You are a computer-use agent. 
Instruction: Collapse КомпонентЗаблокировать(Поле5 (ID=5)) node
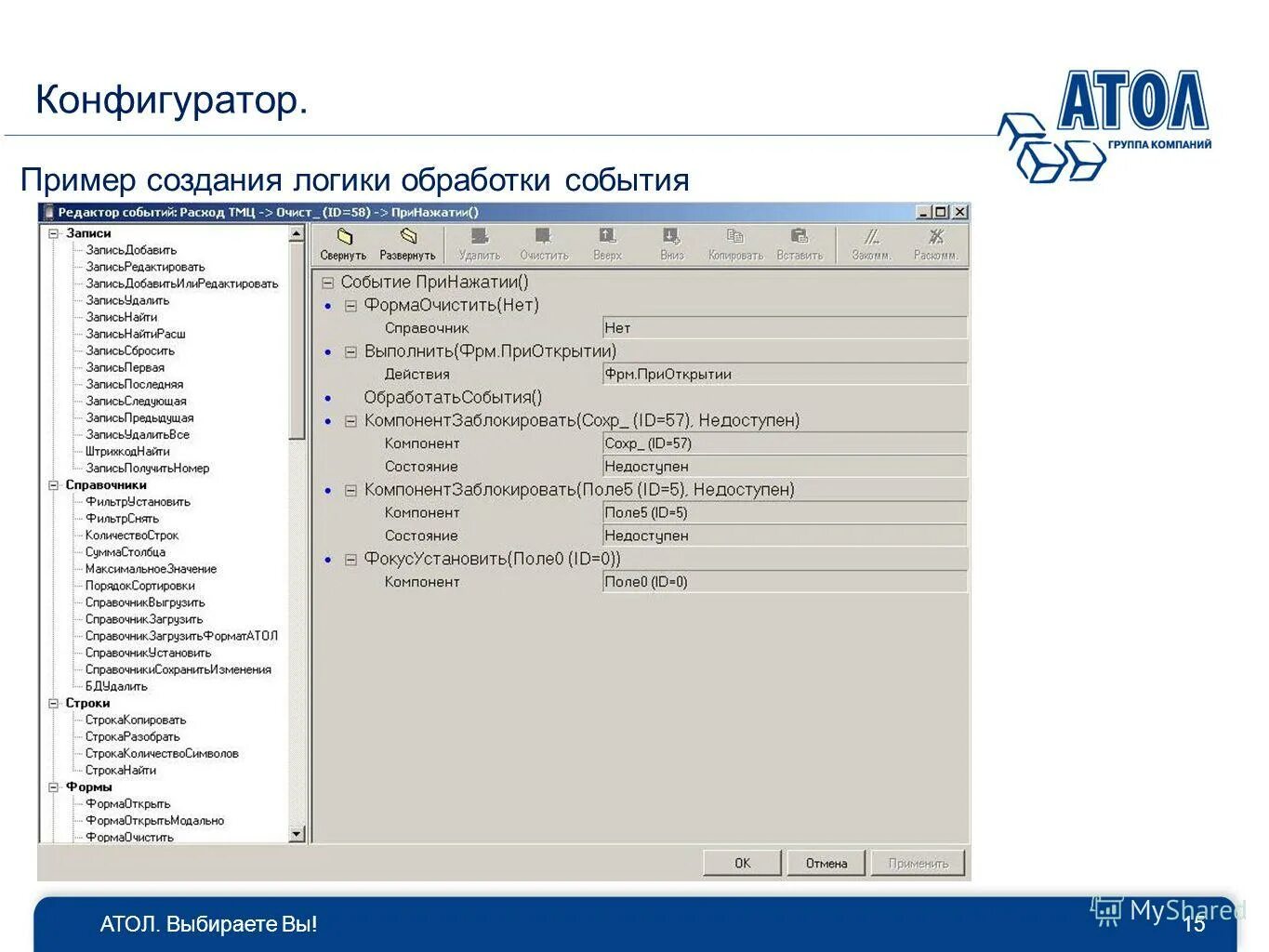(351, 490)
